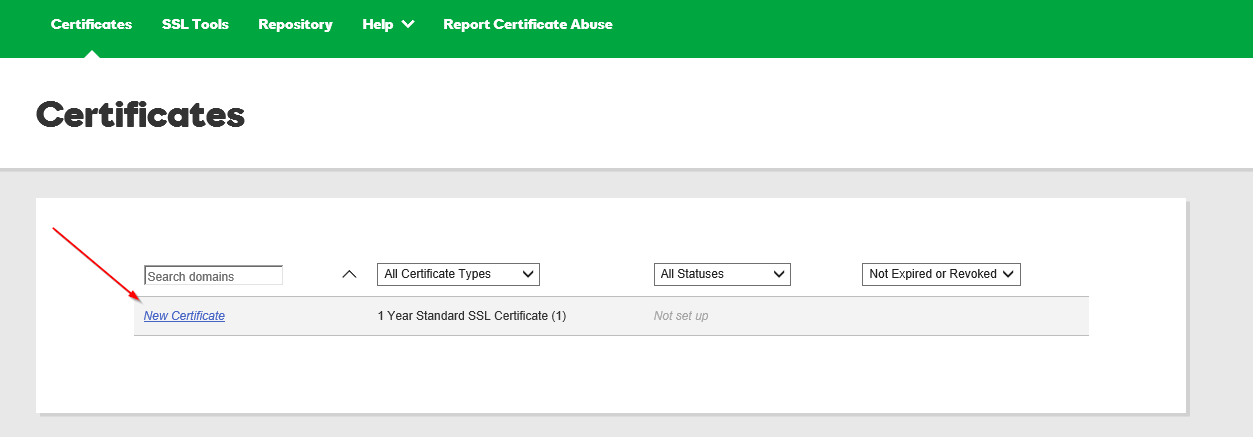Click the chevron icon beside Help
The height and width of the screenshot is (437, 1253).
pyautogui.click(x=408, y=25)
